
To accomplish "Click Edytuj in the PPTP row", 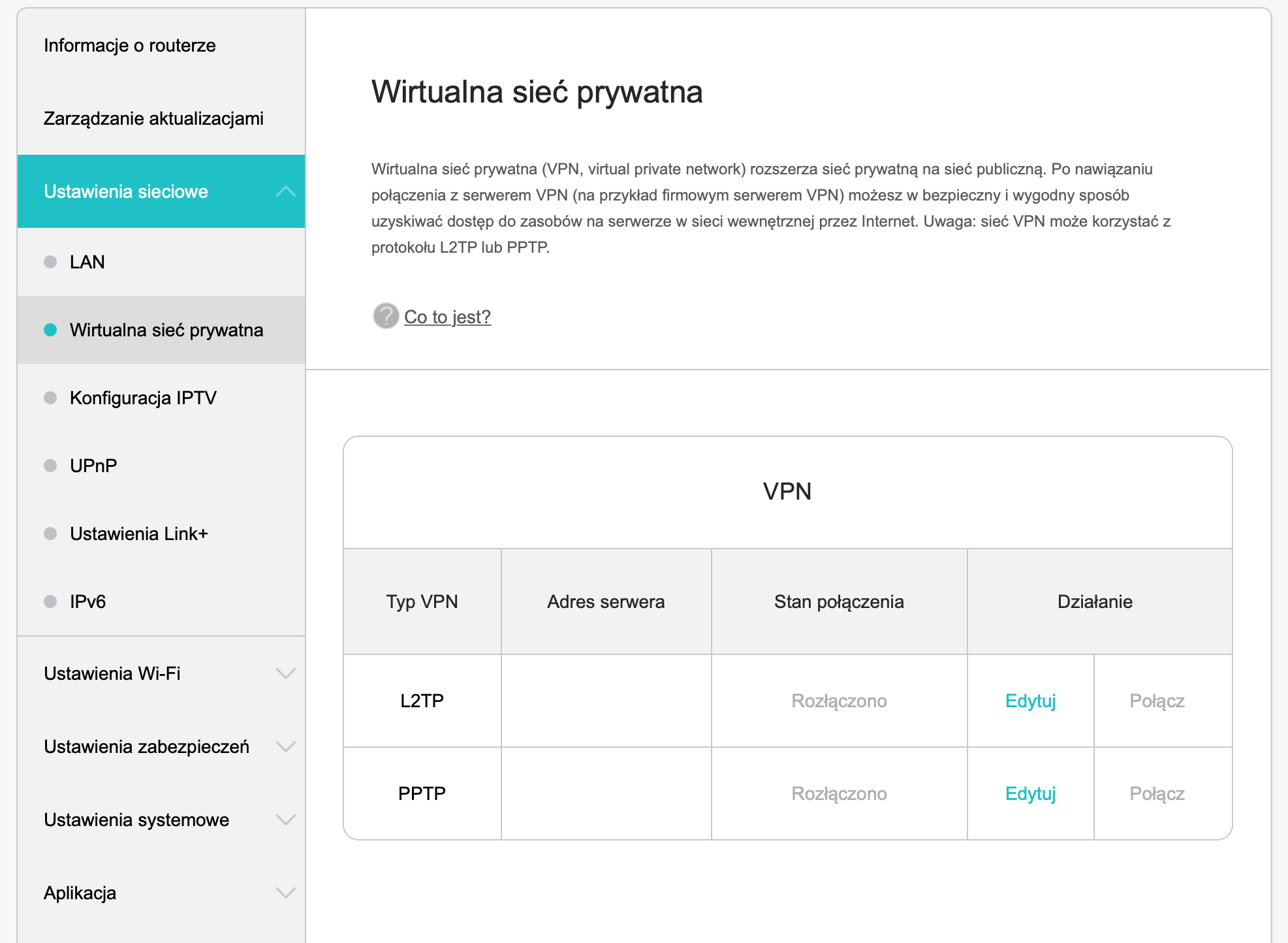I will [x=1030, y=793].
